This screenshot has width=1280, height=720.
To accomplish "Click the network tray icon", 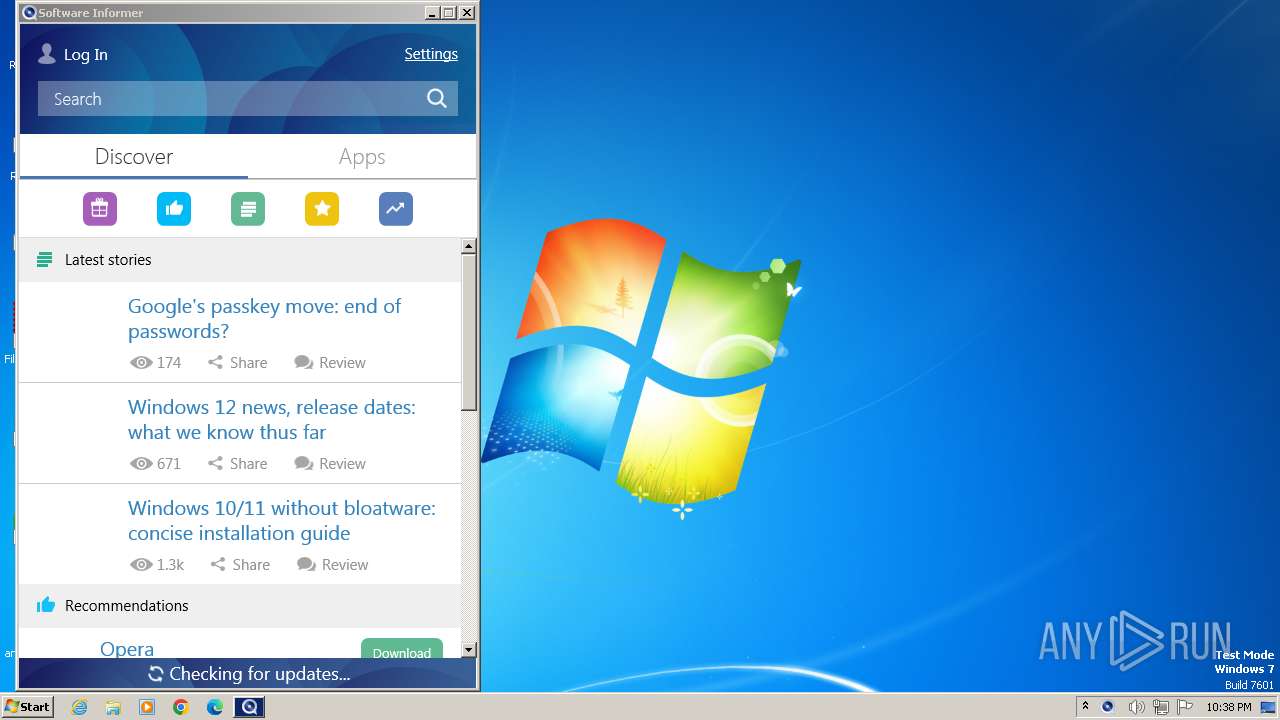I will (1161, 707).
